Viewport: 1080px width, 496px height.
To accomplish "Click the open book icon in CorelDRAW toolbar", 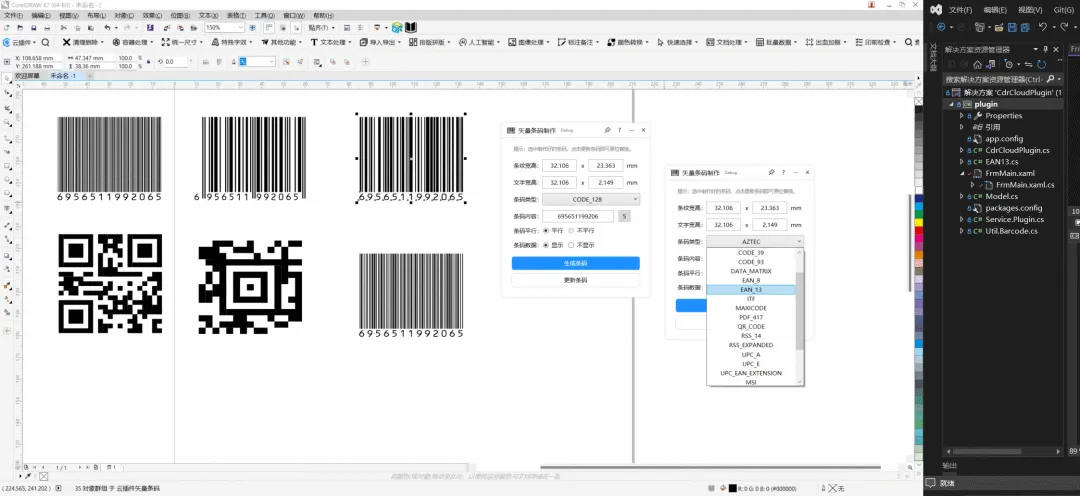I will point(411,28).
